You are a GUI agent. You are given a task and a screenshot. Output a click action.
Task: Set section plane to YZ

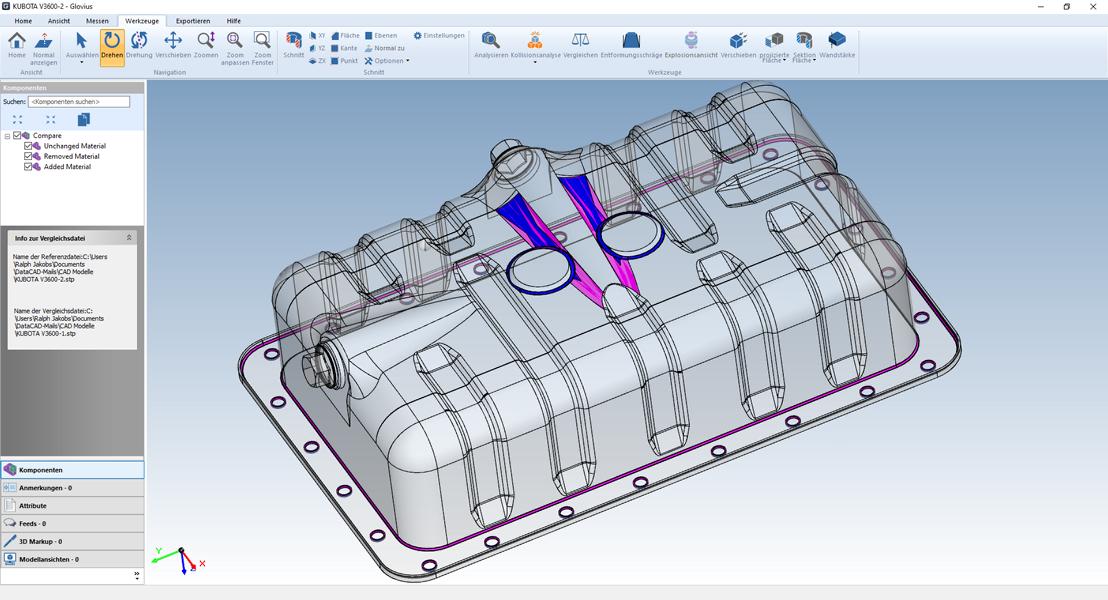tap(317, 48)
